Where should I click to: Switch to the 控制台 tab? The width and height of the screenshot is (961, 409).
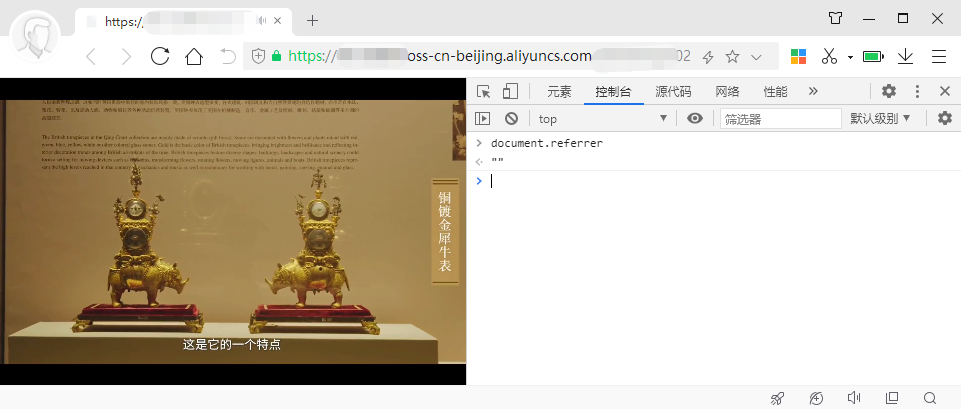pyautogui.click(x=613, y=92)
